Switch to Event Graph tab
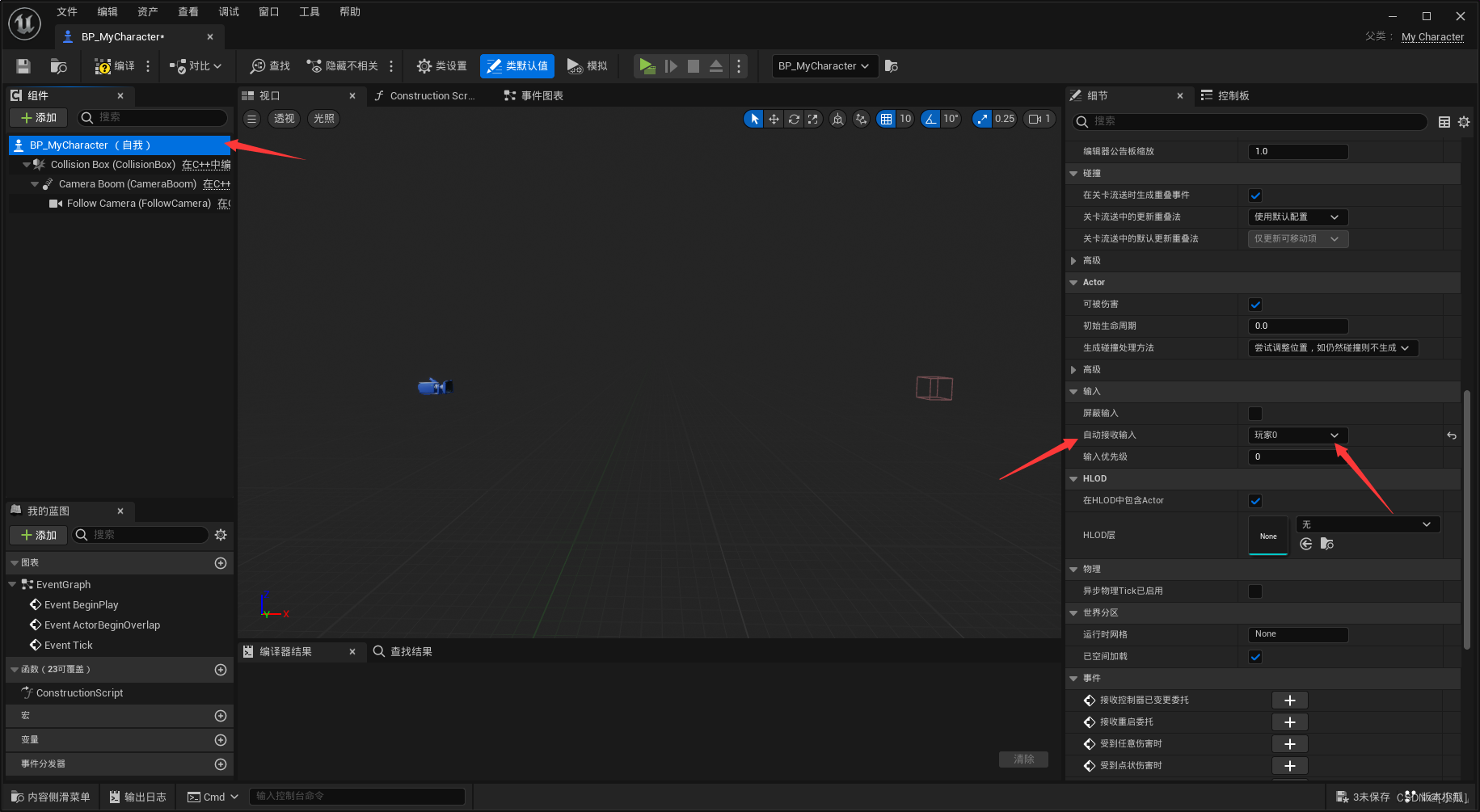 pos(533,96)
